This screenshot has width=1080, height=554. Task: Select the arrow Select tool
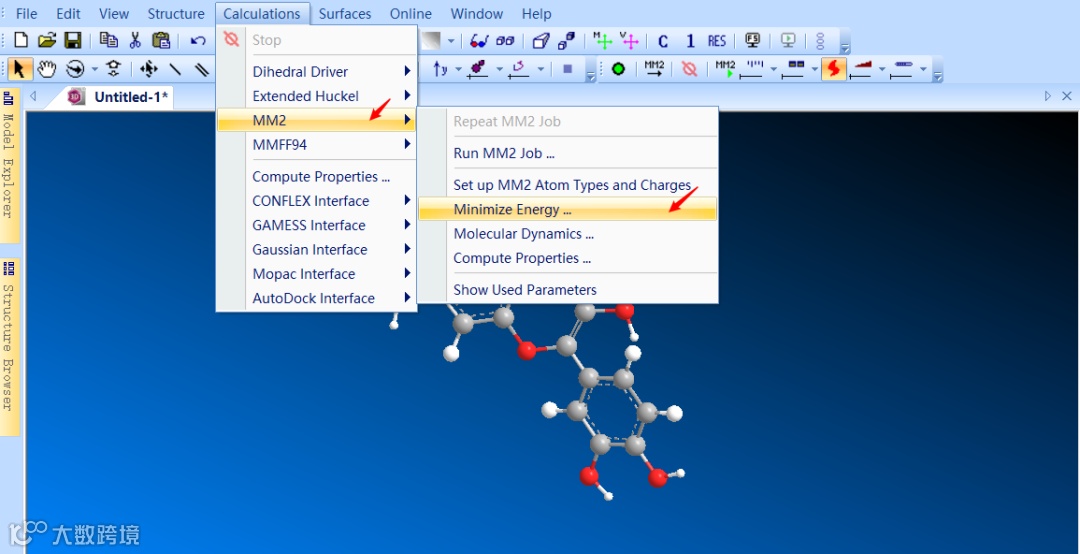20,69
